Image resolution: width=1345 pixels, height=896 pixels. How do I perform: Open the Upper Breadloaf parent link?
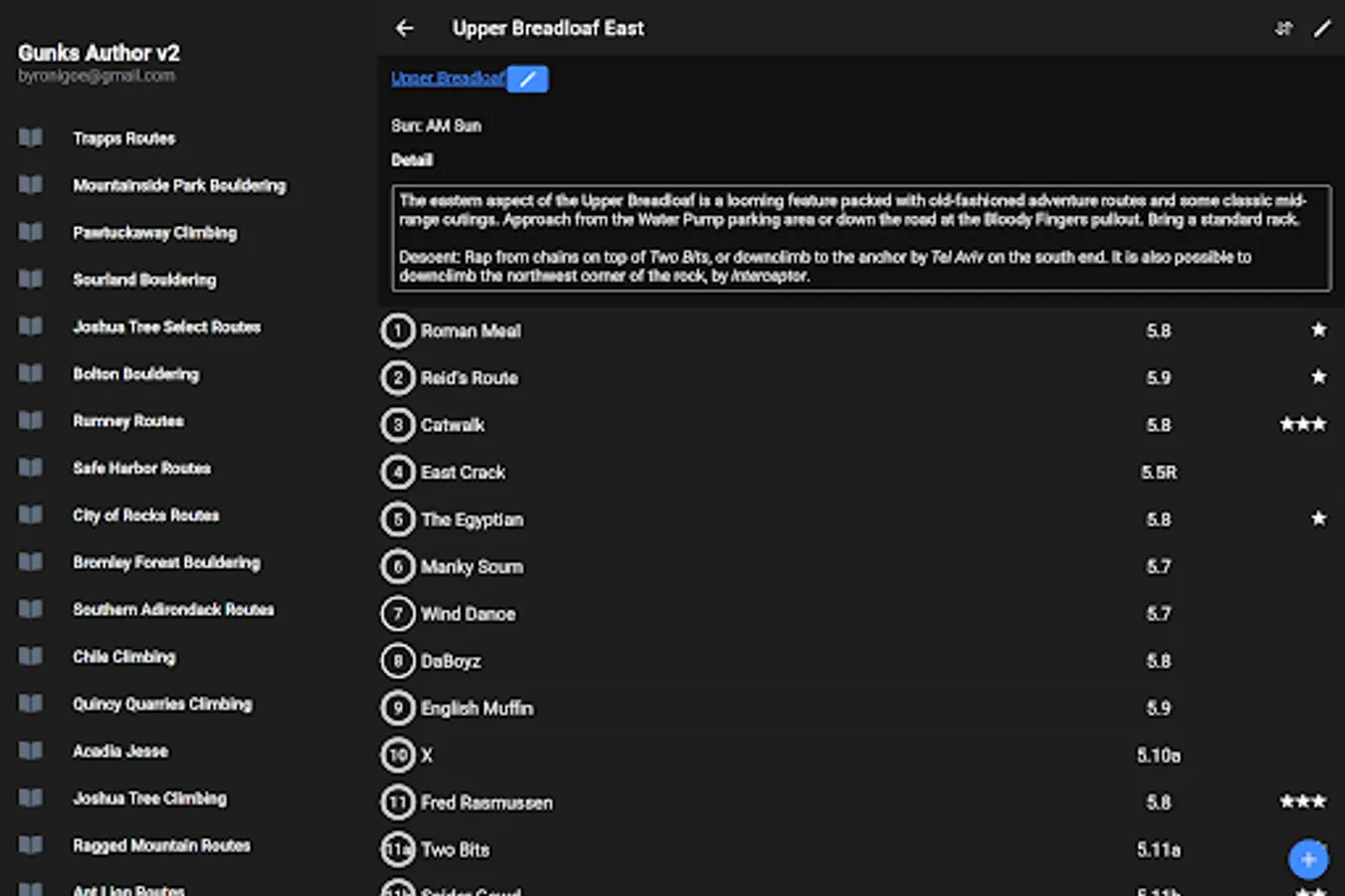click(447, 79)
